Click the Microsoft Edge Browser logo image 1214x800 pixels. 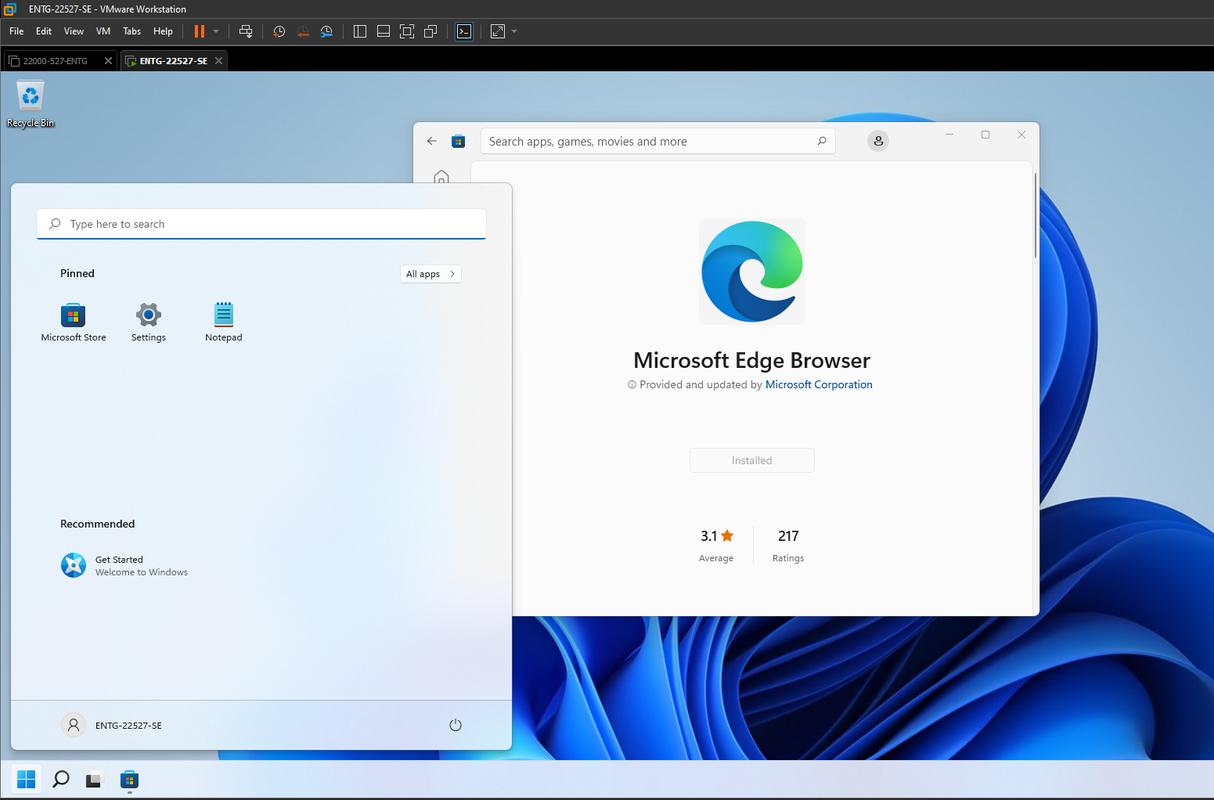pos(752,271)
